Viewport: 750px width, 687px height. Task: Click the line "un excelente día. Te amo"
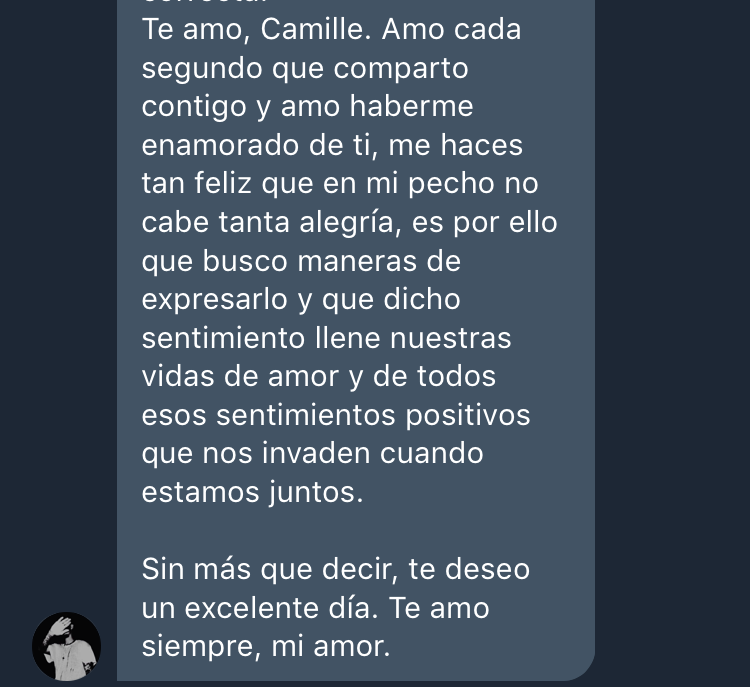315,609
